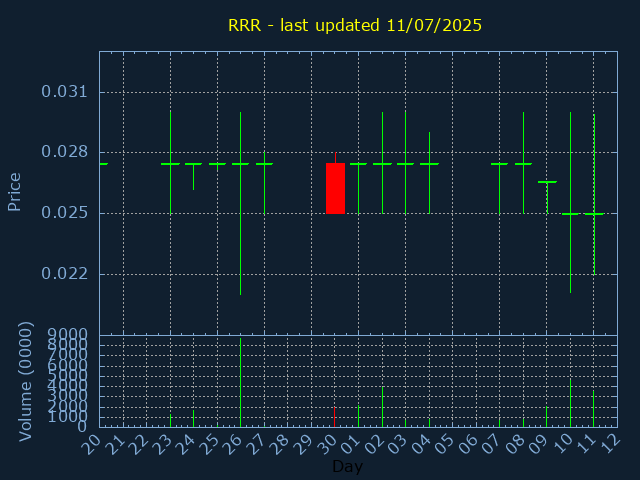Click the Volume (0000) axis title
Viewport: 640px width, 480px height.
25,382
